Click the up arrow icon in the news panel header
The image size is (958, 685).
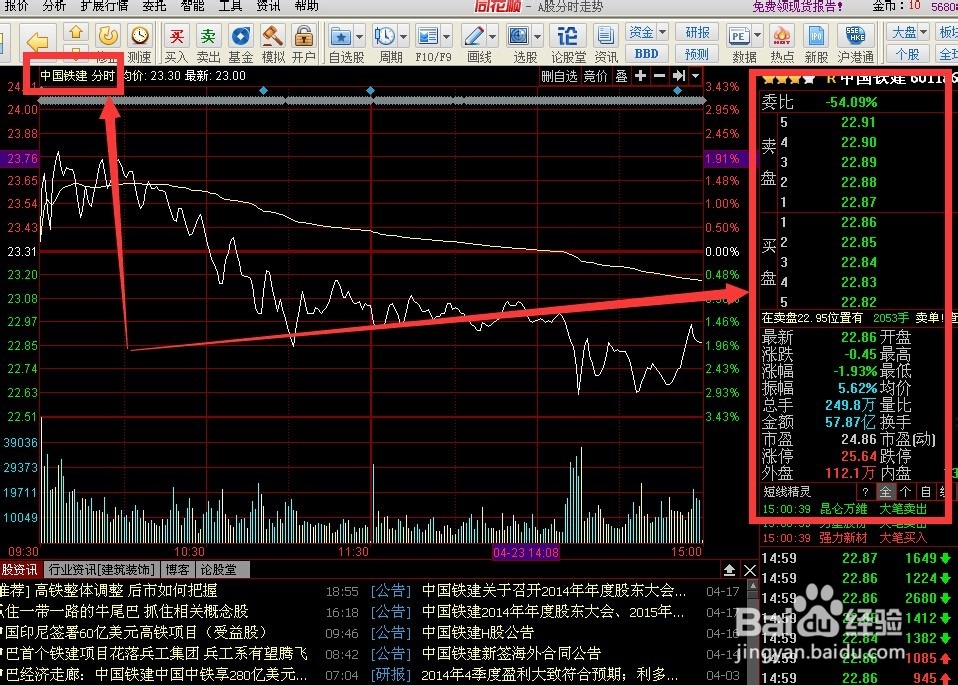click(x=729, y=570)
